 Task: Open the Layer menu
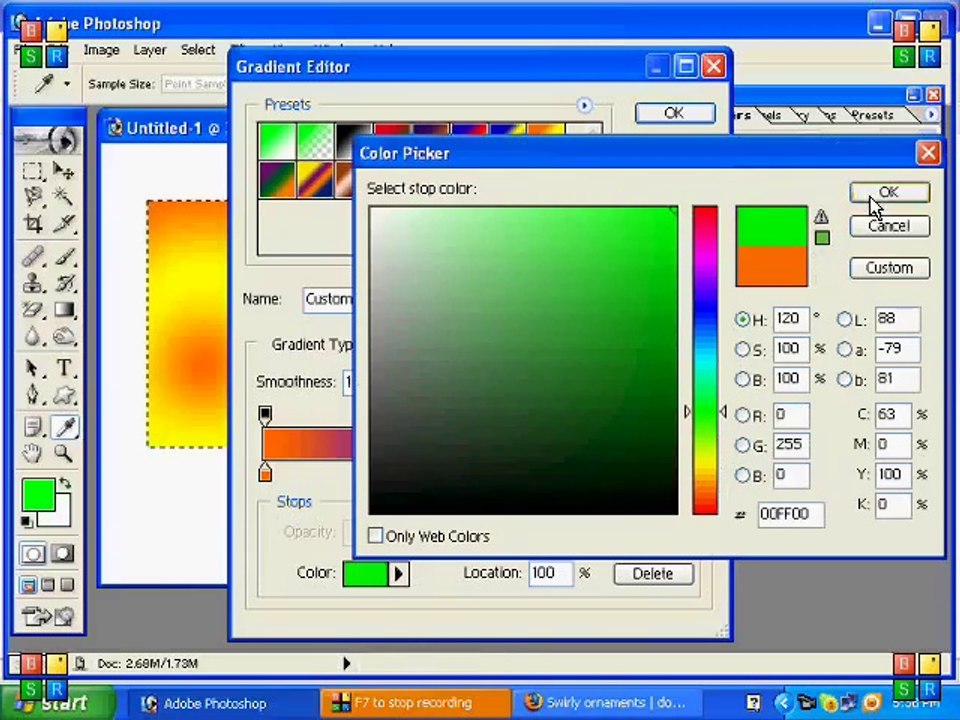(150, 50)
